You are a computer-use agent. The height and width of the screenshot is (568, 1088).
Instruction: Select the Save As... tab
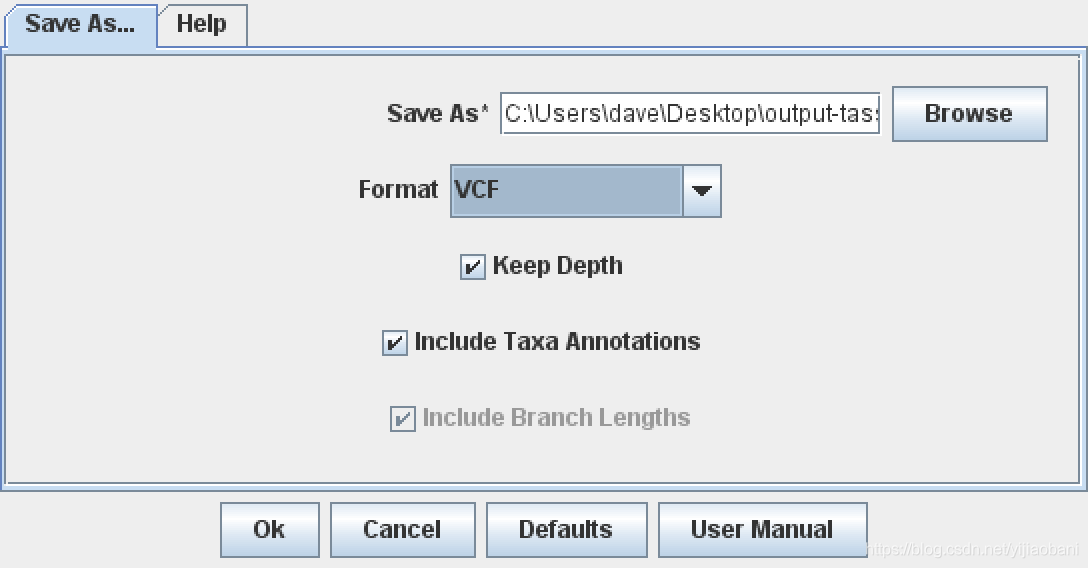[x=80, y=24]
